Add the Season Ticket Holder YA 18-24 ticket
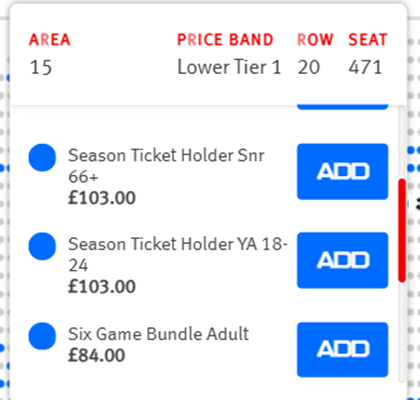420x400 pixels. (343, 260)
